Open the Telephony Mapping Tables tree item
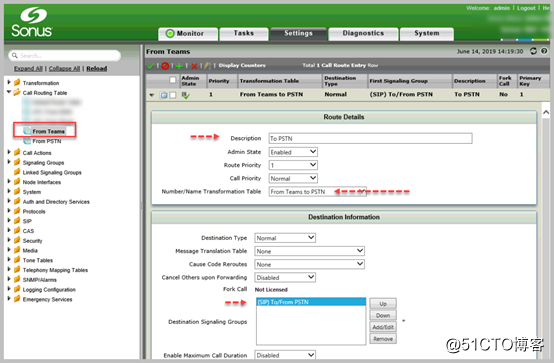 [x=55, y=270]
